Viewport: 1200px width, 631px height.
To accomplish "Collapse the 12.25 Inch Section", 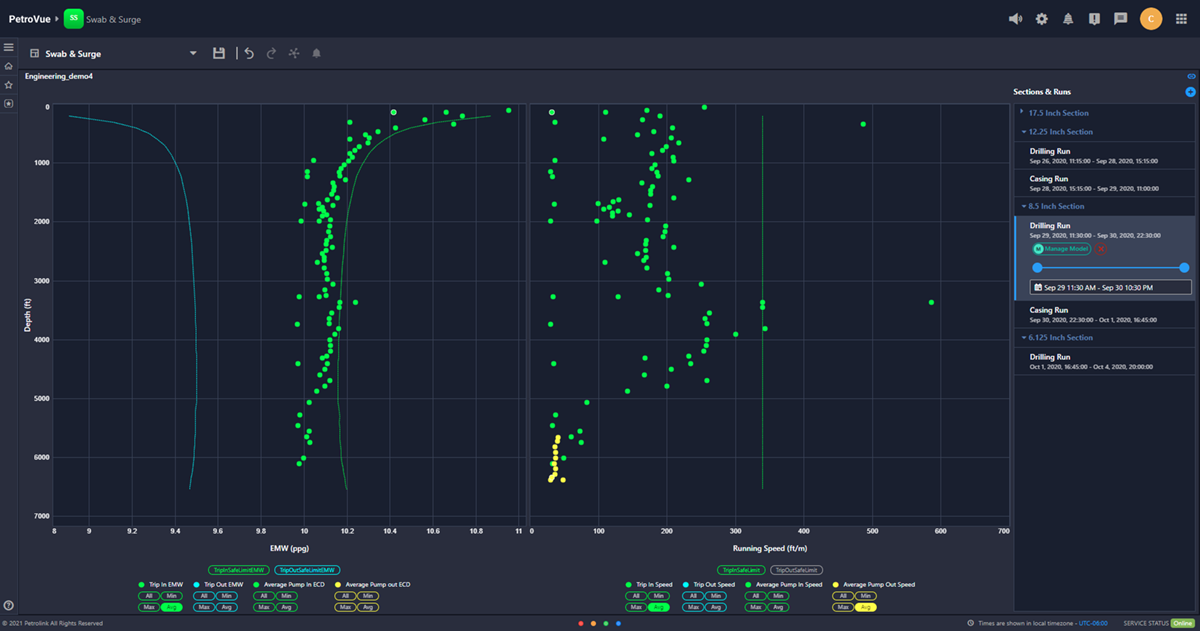I will (x=1064, y=131).
